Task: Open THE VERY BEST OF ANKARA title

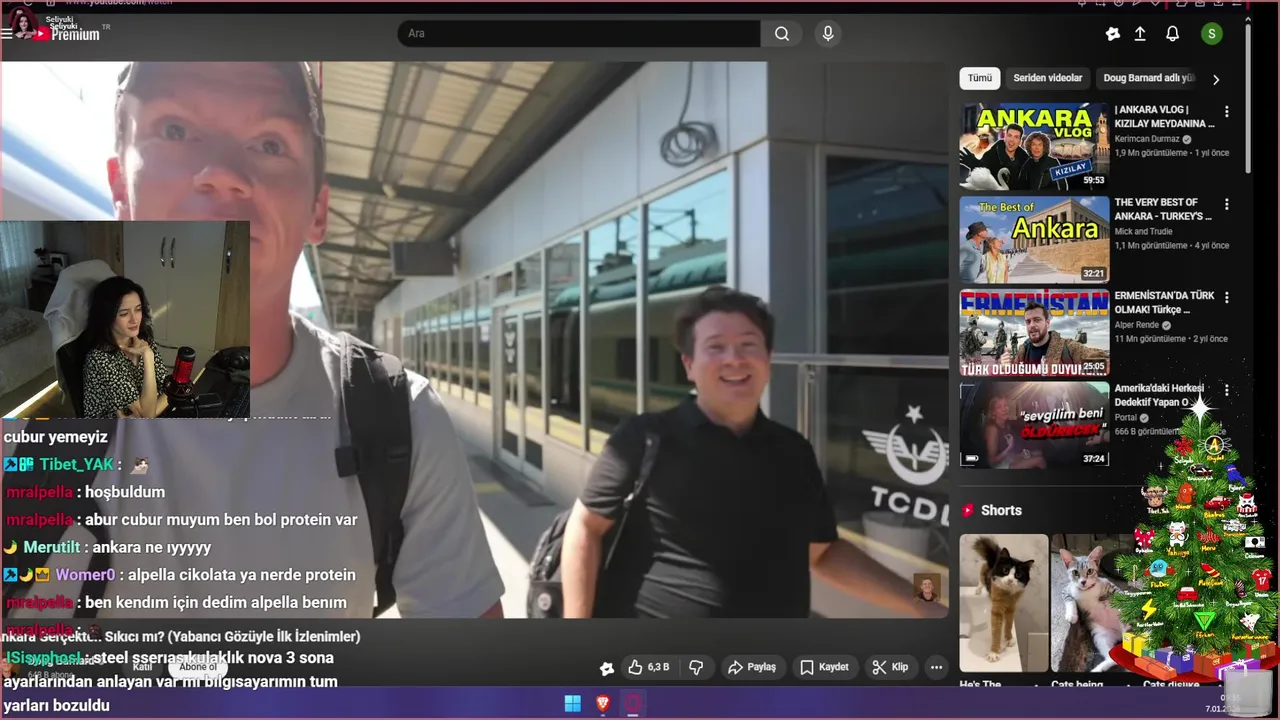Action: [x=1163, y=210]
